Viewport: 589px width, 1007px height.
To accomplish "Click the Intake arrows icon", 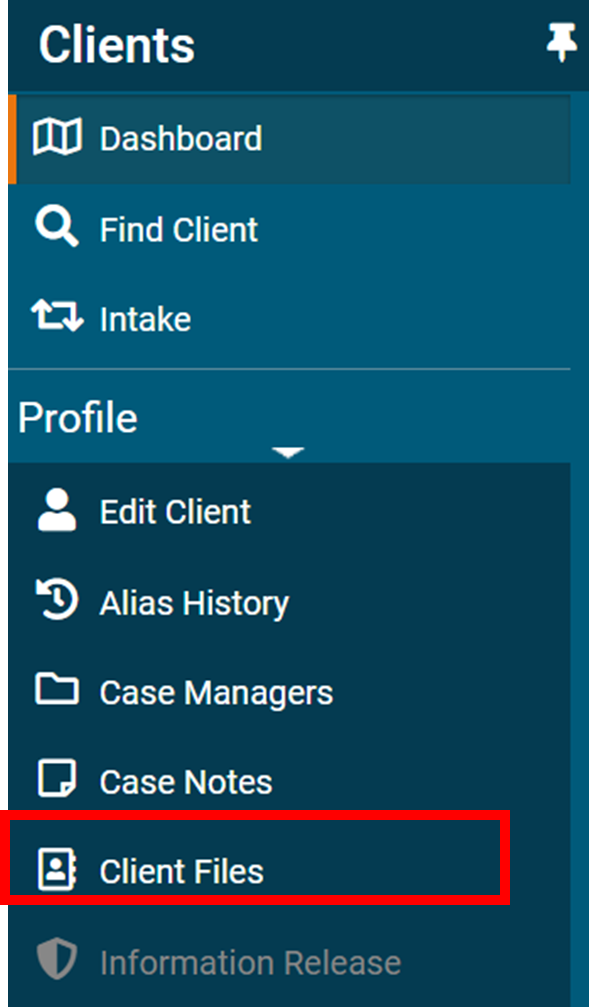I will (58, 318).
